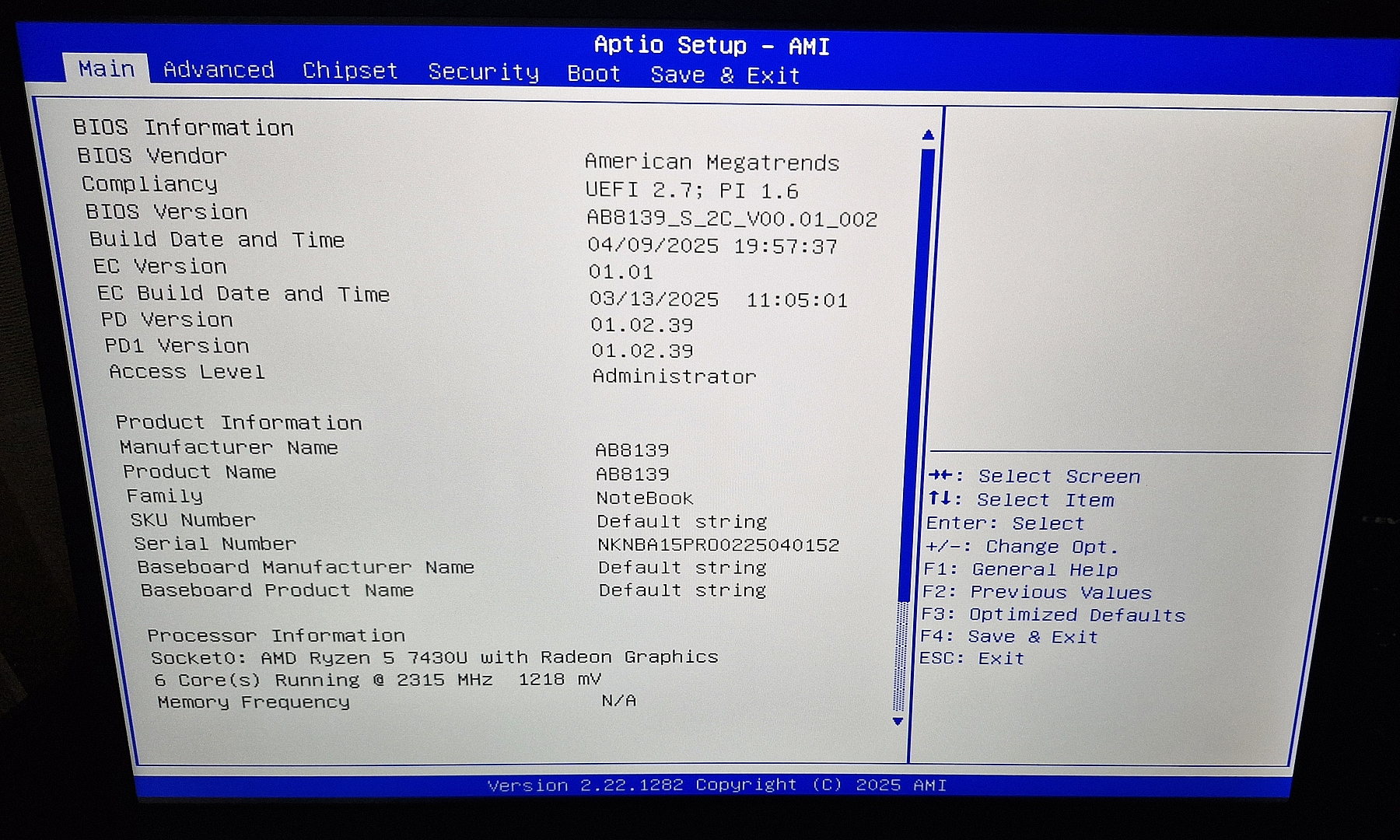Select the 'Serial Number' label

point(215,544)
